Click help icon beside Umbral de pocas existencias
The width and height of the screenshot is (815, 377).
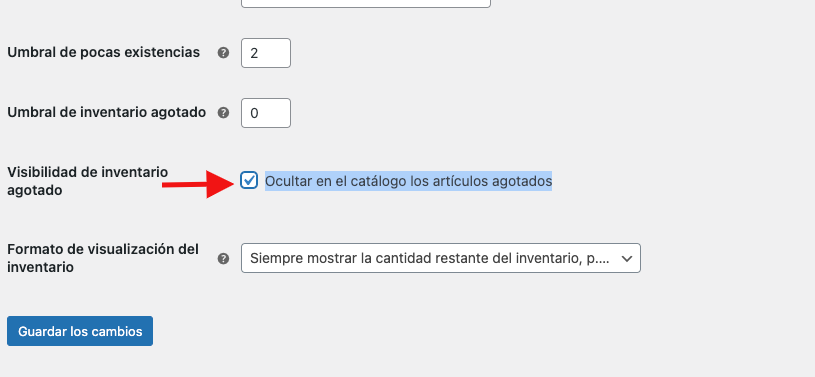pyautogui.click(x=224, y=53)
